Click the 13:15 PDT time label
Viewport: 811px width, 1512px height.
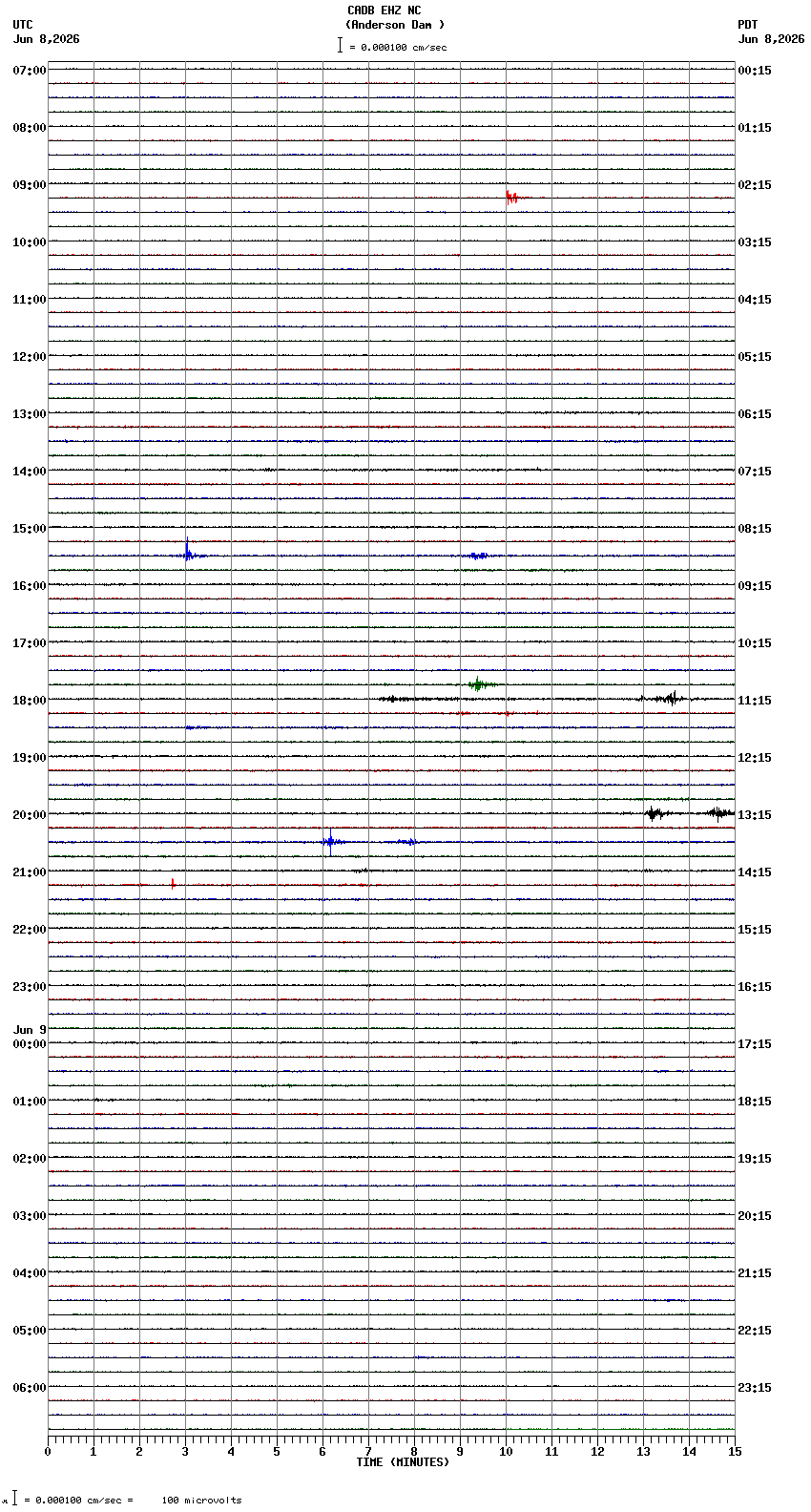pos(755,815)
